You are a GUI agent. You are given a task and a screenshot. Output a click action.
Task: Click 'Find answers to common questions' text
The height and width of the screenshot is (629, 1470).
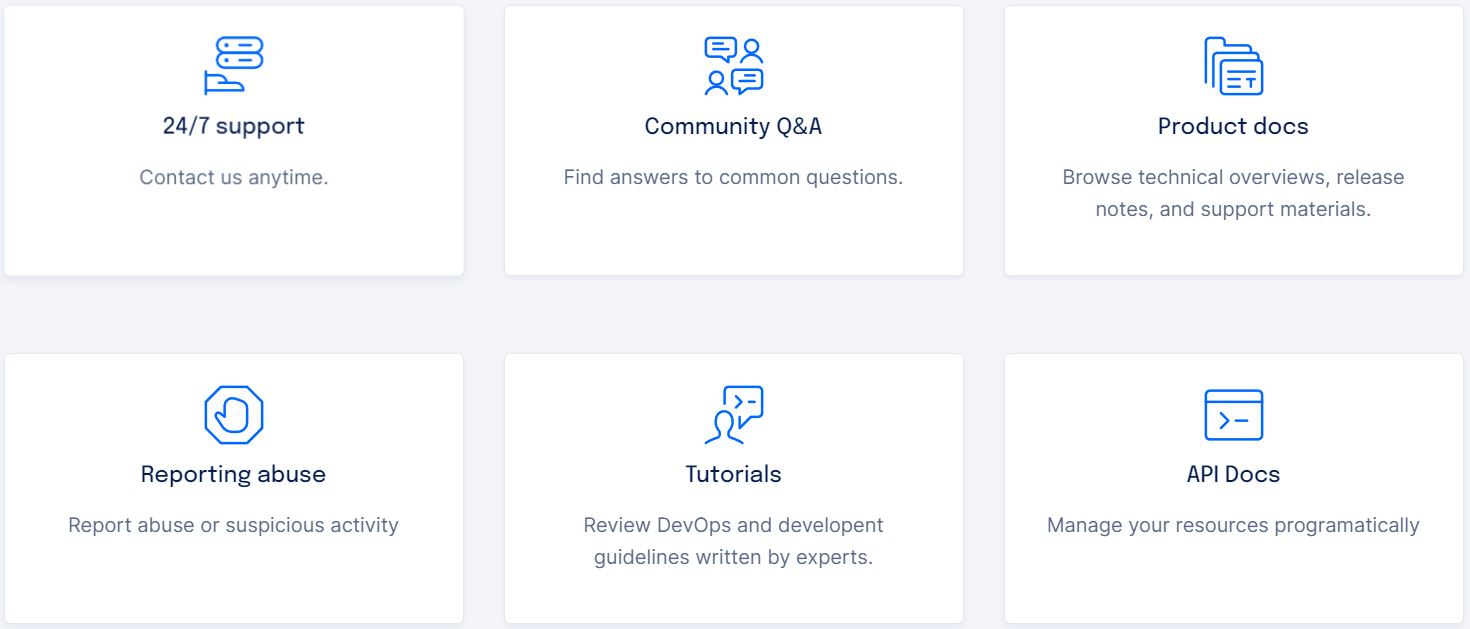coord(734,177)
